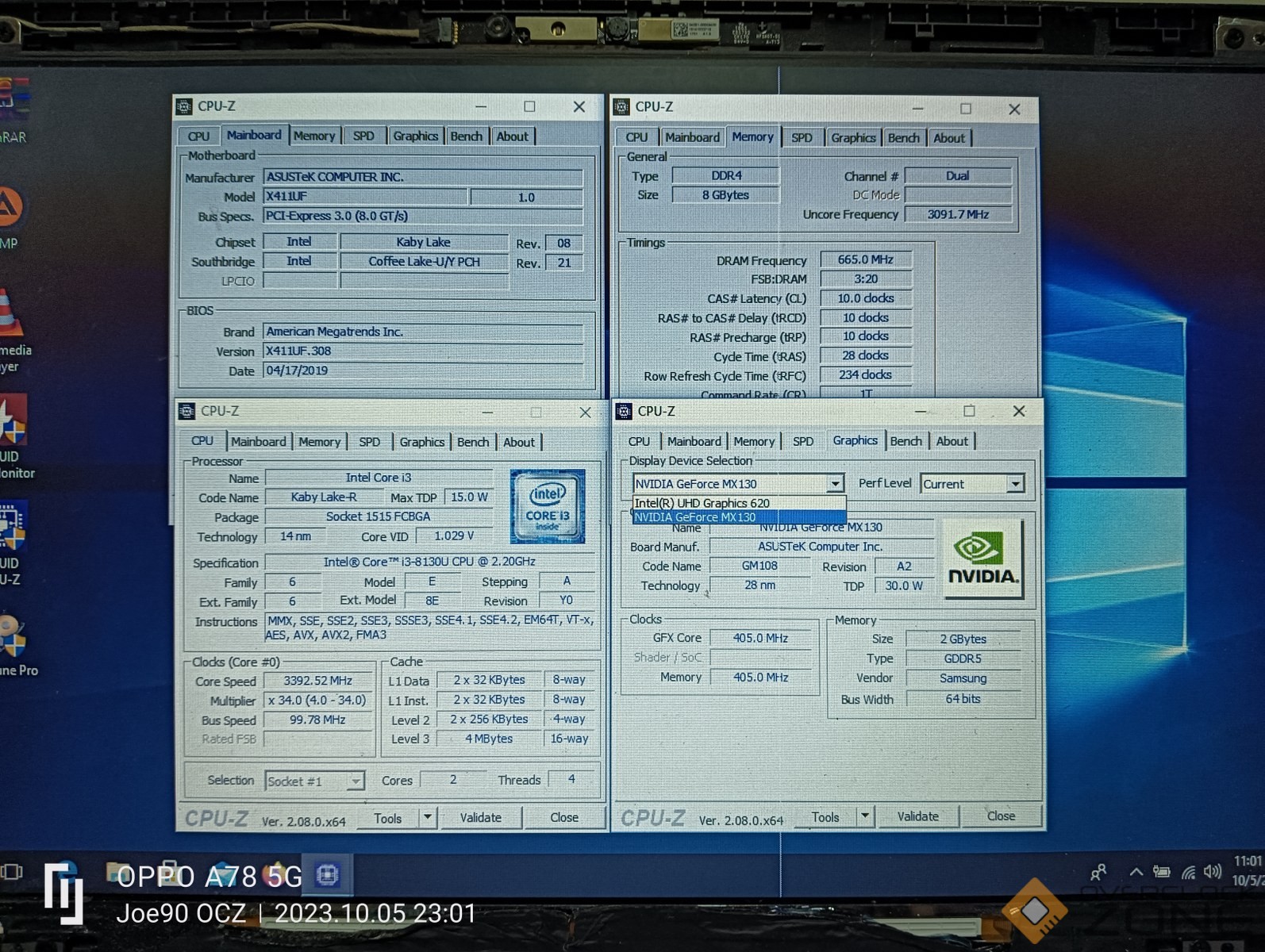The height and width of the screenshot is (952, 1265).
Task: Open the Memory tab in the Core i3 processor window
Action: (319, 442)
